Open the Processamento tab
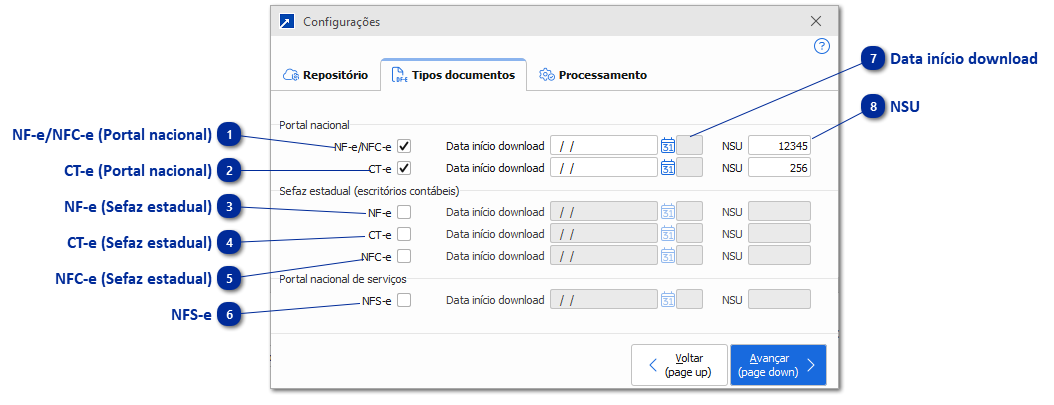 594,75
